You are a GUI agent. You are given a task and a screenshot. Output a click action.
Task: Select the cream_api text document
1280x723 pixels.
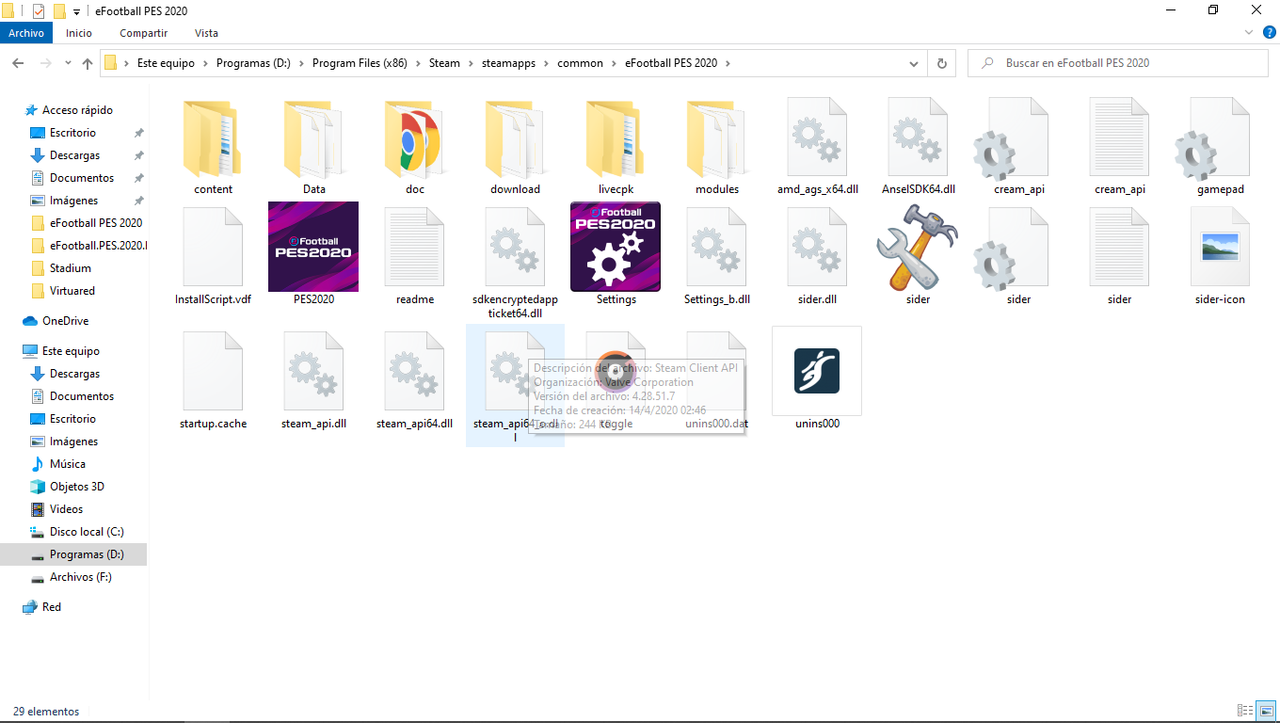[1120, 148]
